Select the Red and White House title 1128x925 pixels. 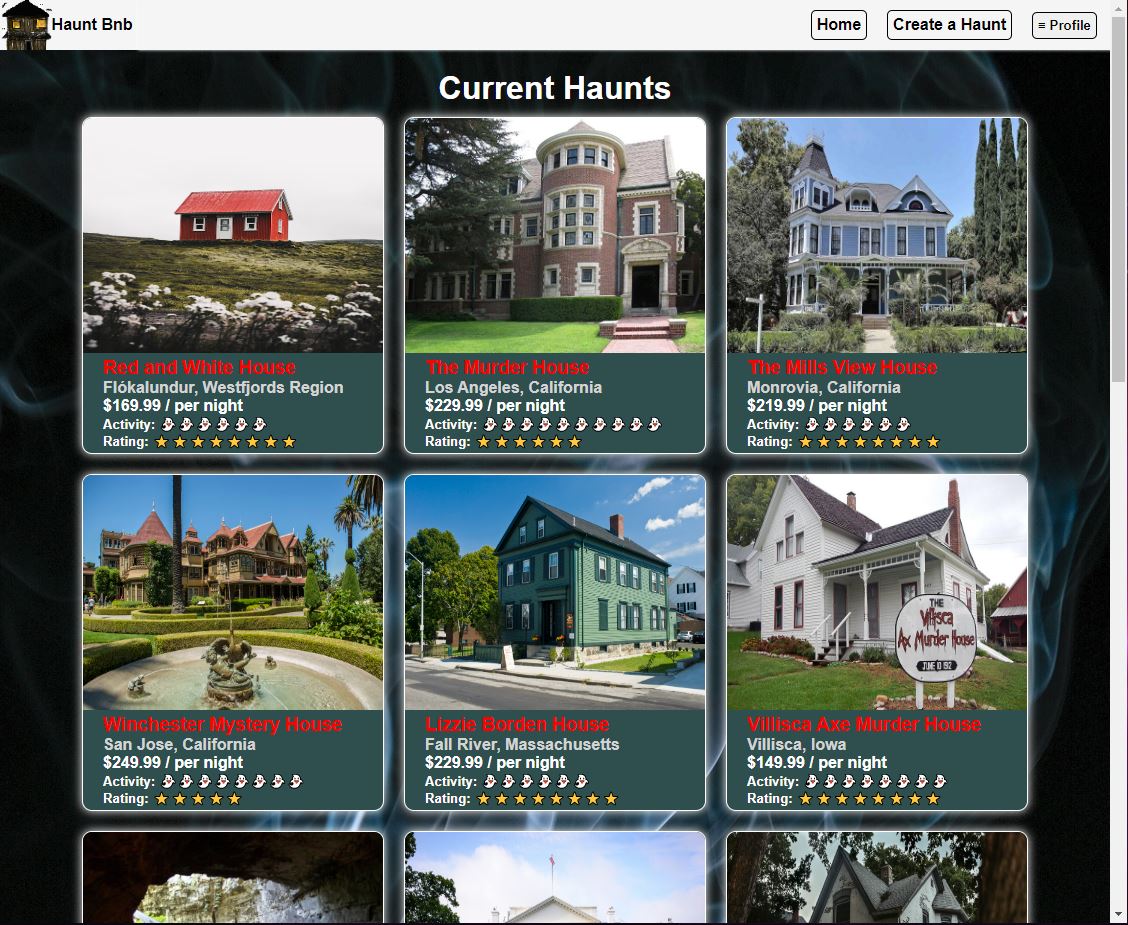click(x=199, y=368)
